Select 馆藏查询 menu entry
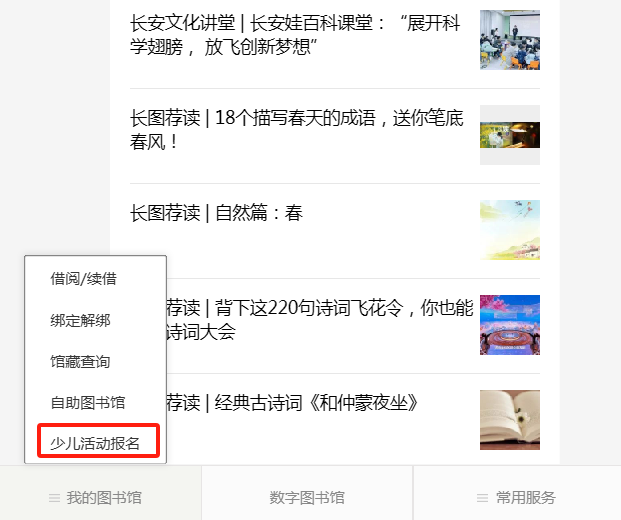Image resolution: width=621 pixels, height=520 pixels. (80, 362)
